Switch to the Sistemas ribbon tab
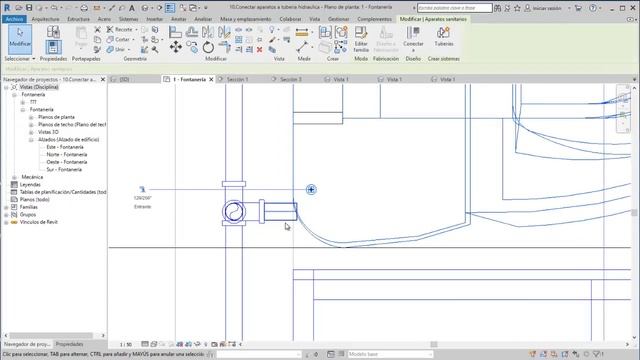Viewport: 640px width, 360px height. [129, 19]
